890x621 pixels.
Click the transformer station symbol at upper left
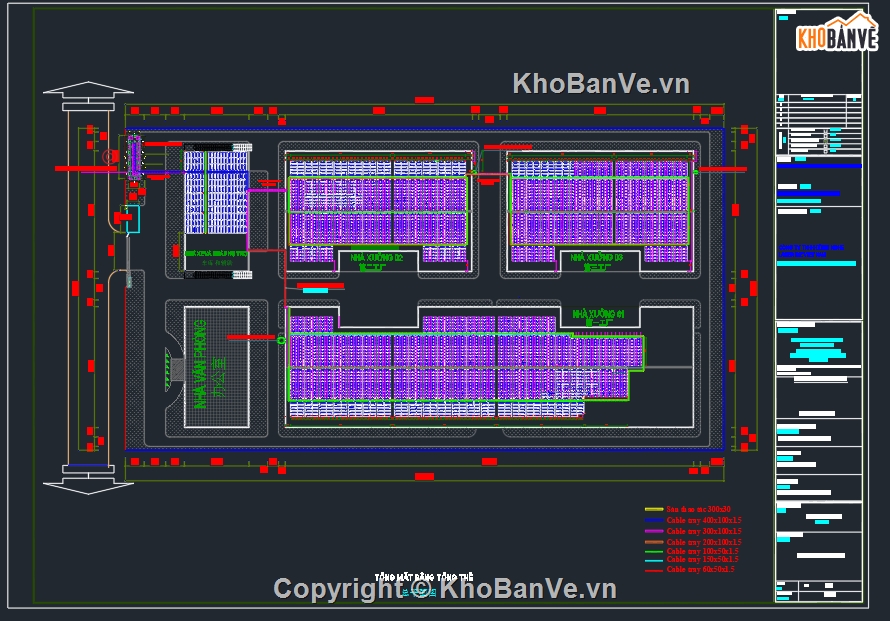[x=133, y=155]
